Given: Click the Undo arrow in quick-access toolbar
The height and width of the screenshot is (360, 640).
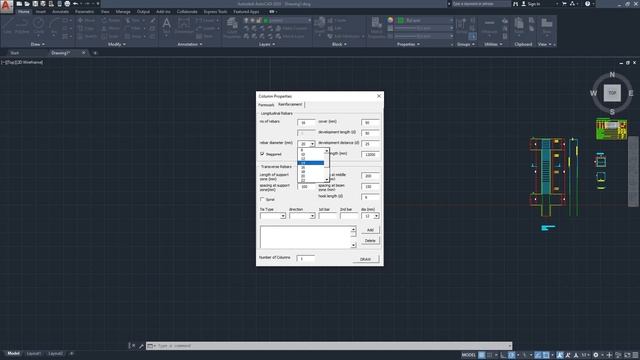Looking at the screenshot, I should 76,4.
